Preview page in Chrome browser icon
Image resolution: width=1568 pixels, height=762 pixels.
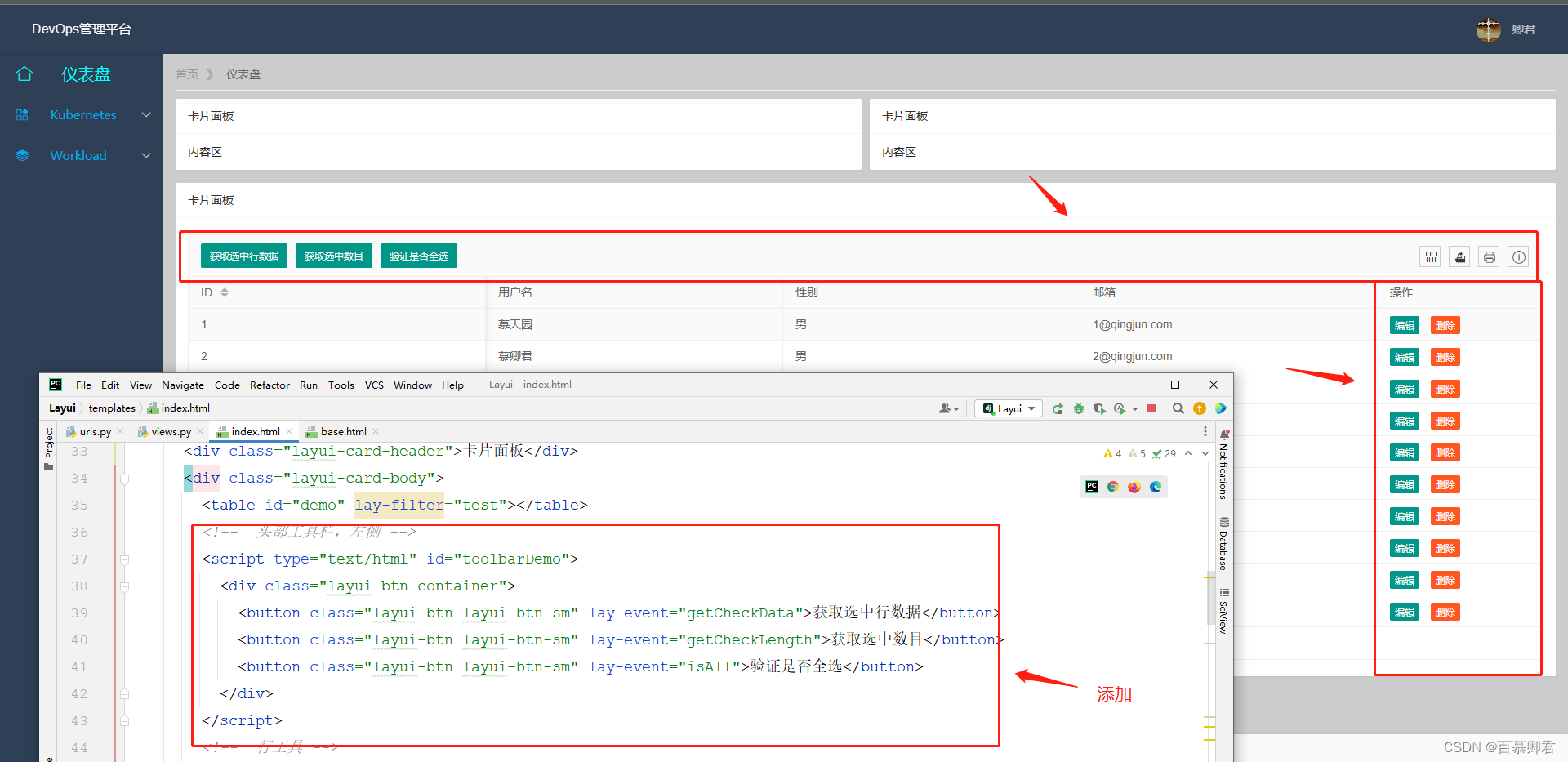(1113, 487)
